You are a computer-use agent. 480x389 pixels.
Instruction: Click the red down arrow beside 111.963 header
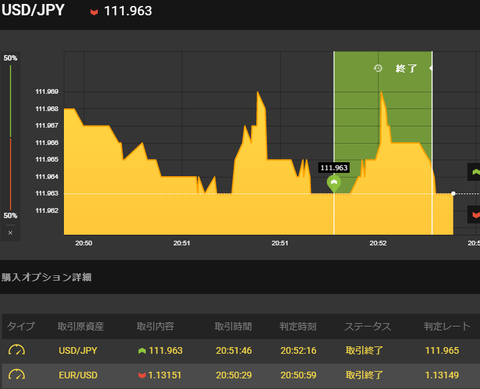tap(94, 12)
